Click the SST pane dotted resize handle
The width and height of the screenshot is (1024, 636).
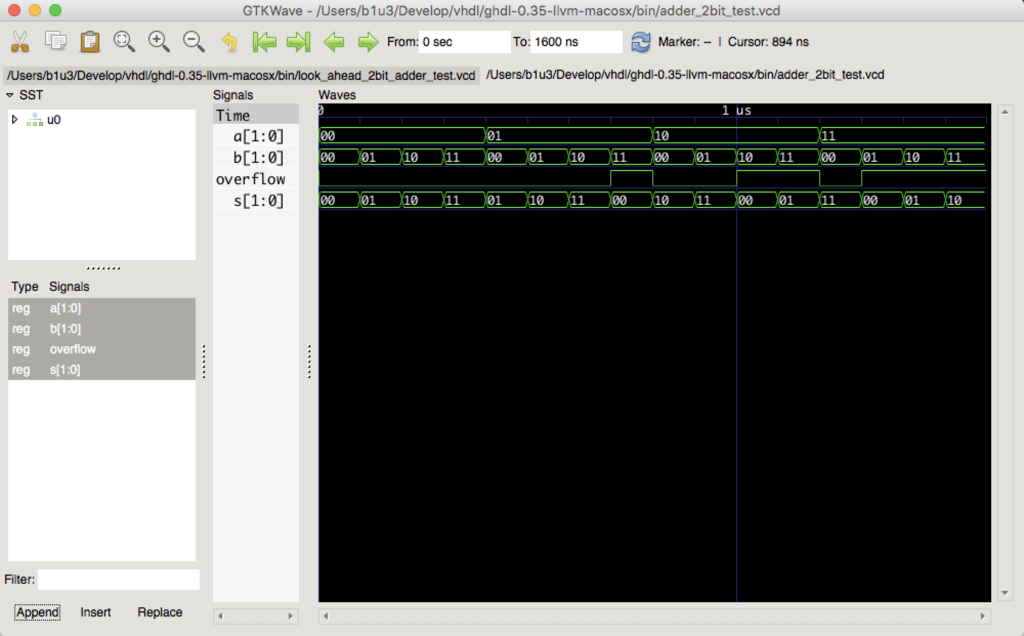click(x=103, y=268)
